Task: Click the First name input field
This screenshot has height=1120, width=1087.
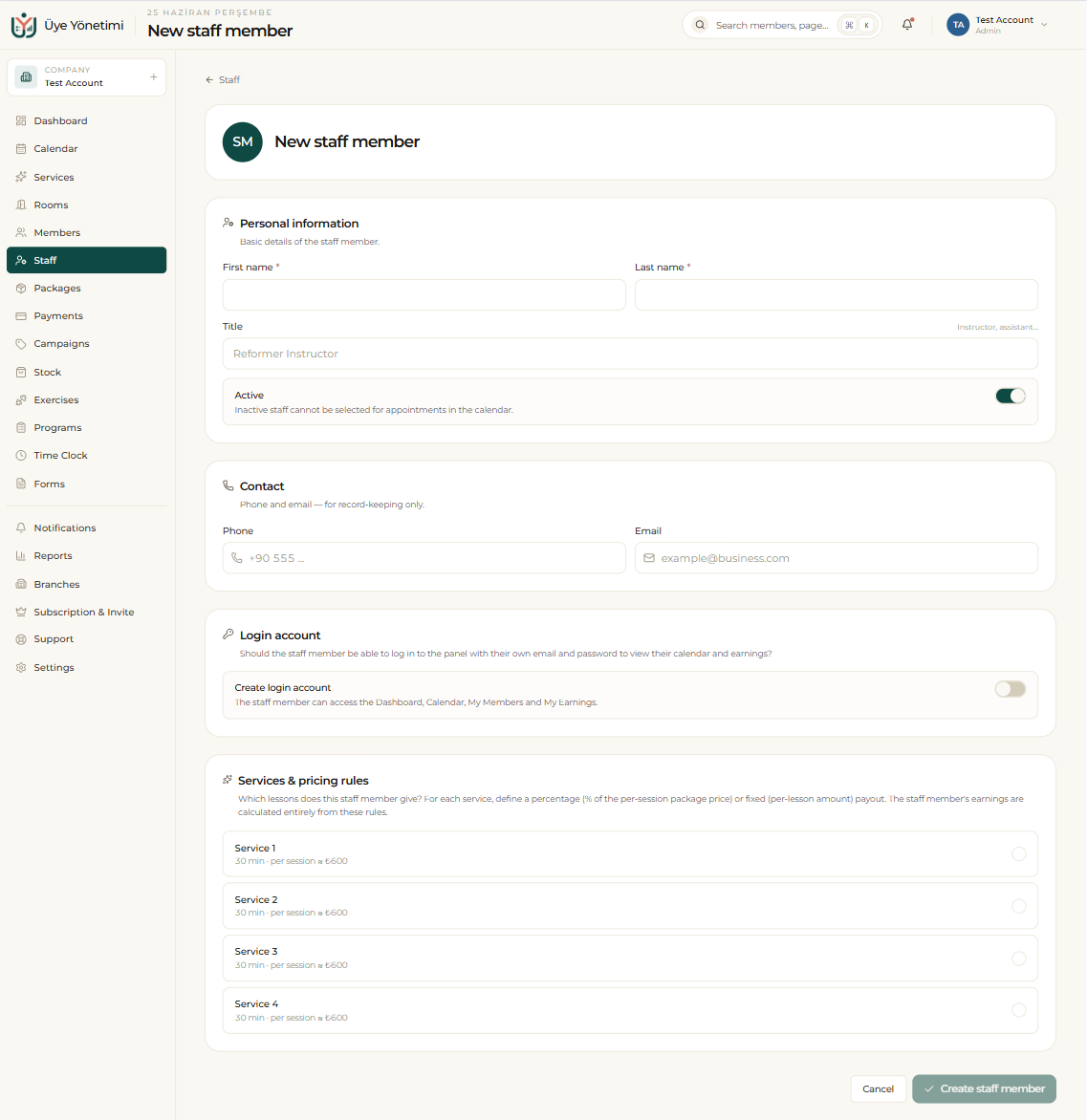Action: click(x=424, y=294)
